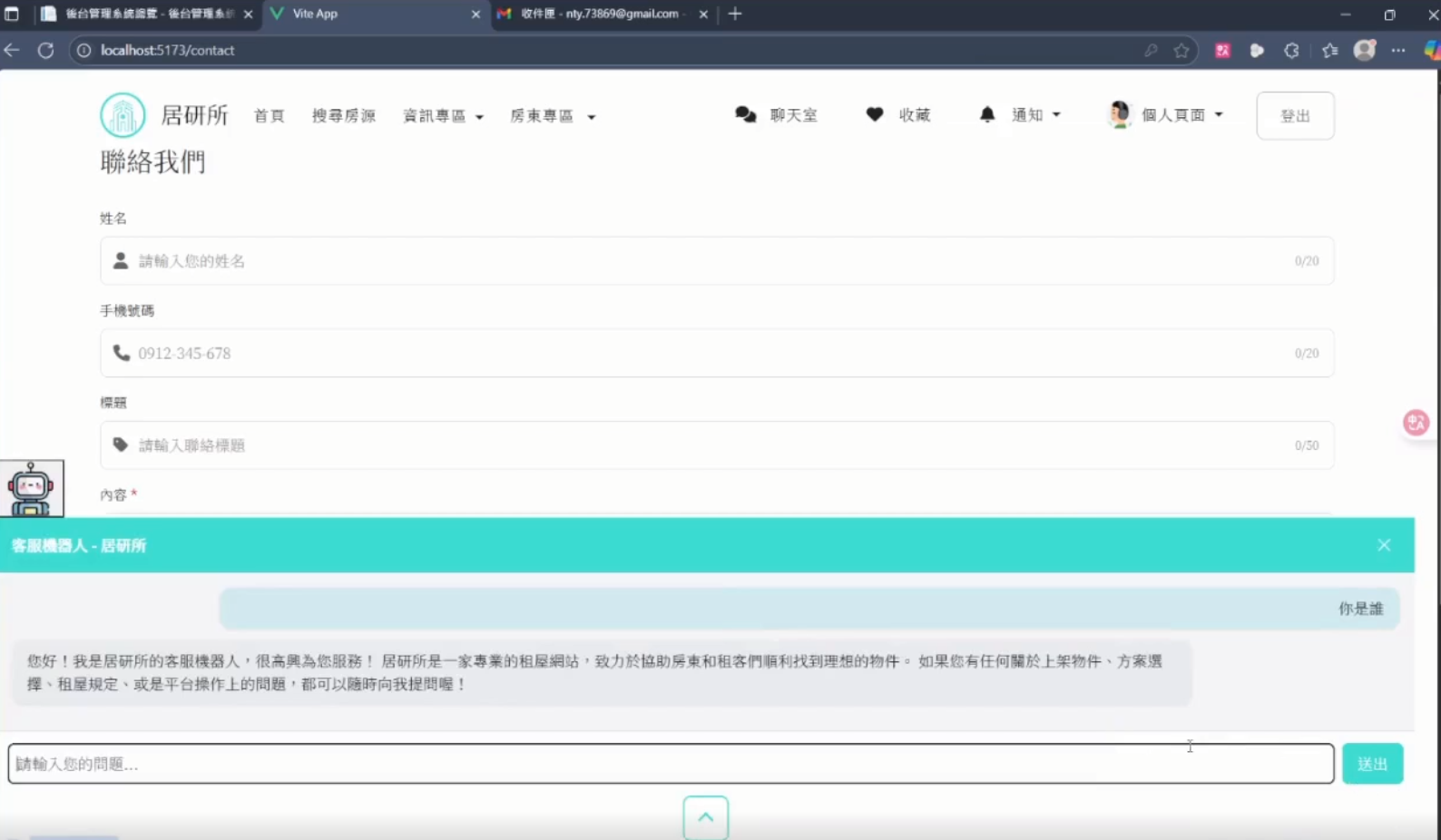The image size is (1441, 840).
Task: Click the 收藏 heart icon
Action: [874, 114]
